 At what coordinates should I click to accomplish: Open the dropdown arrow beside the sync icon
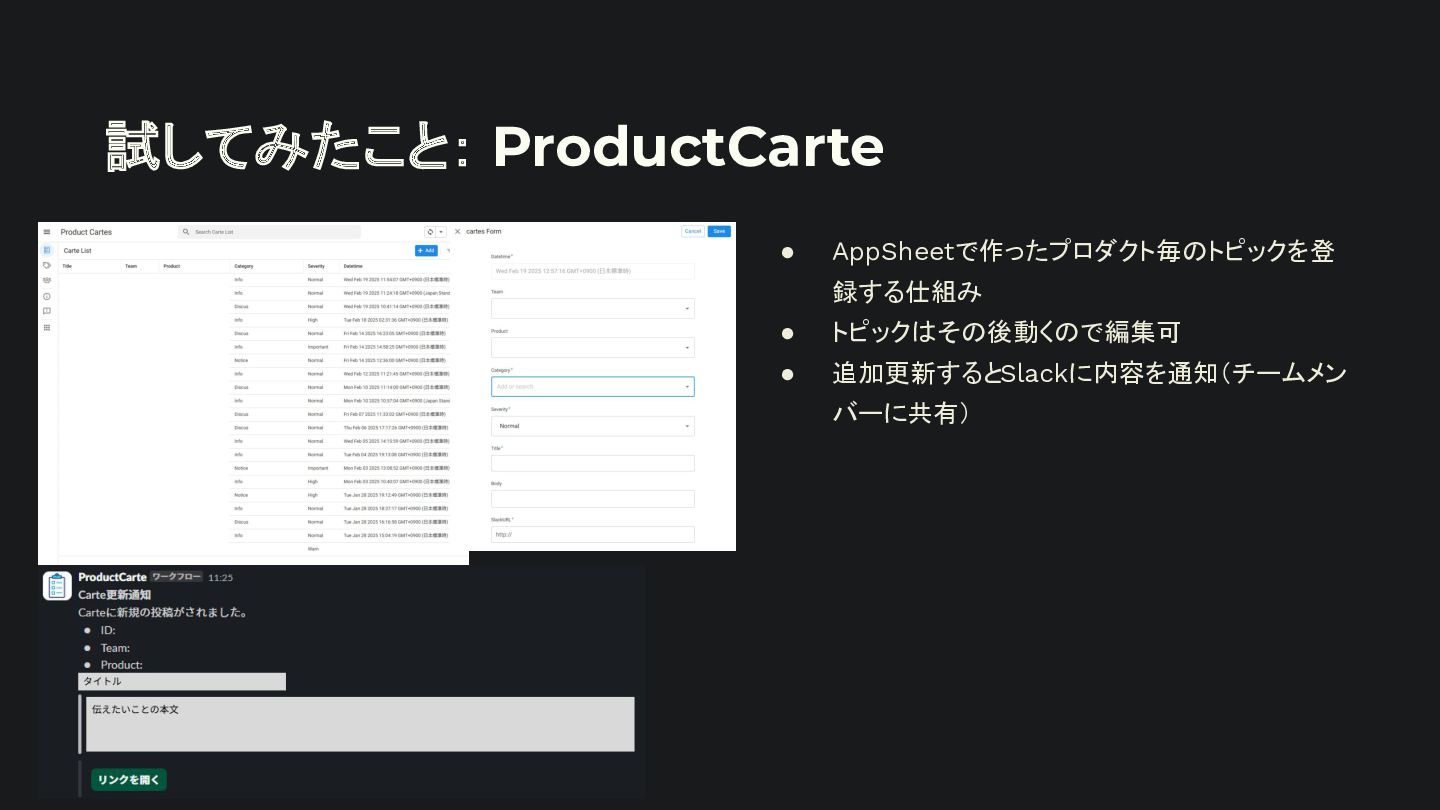point(441,232)
